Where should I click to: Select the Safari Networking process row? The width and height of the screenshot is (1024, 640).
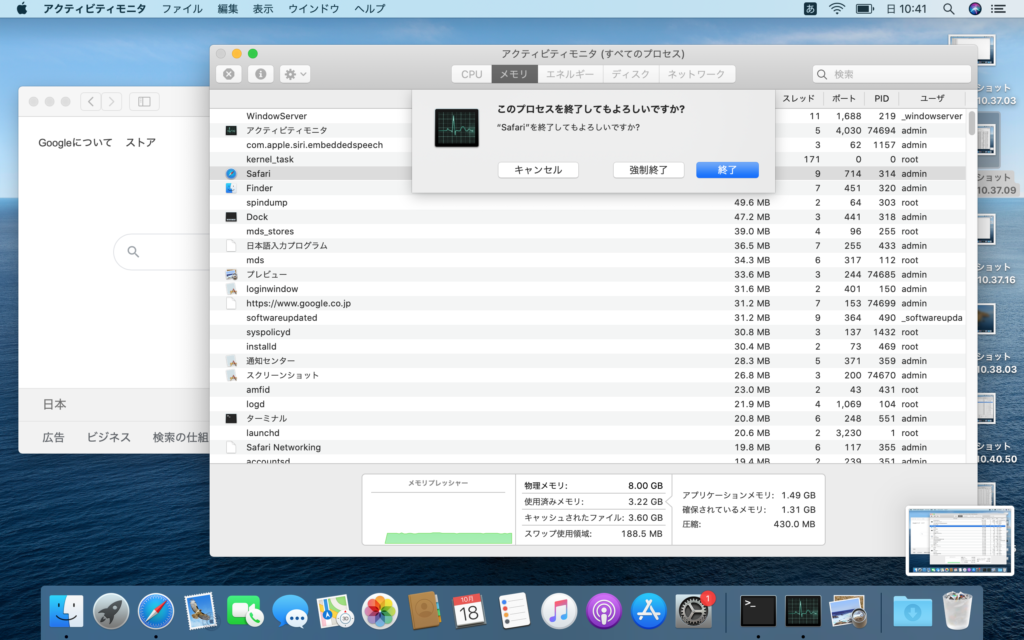click(588, 447)
